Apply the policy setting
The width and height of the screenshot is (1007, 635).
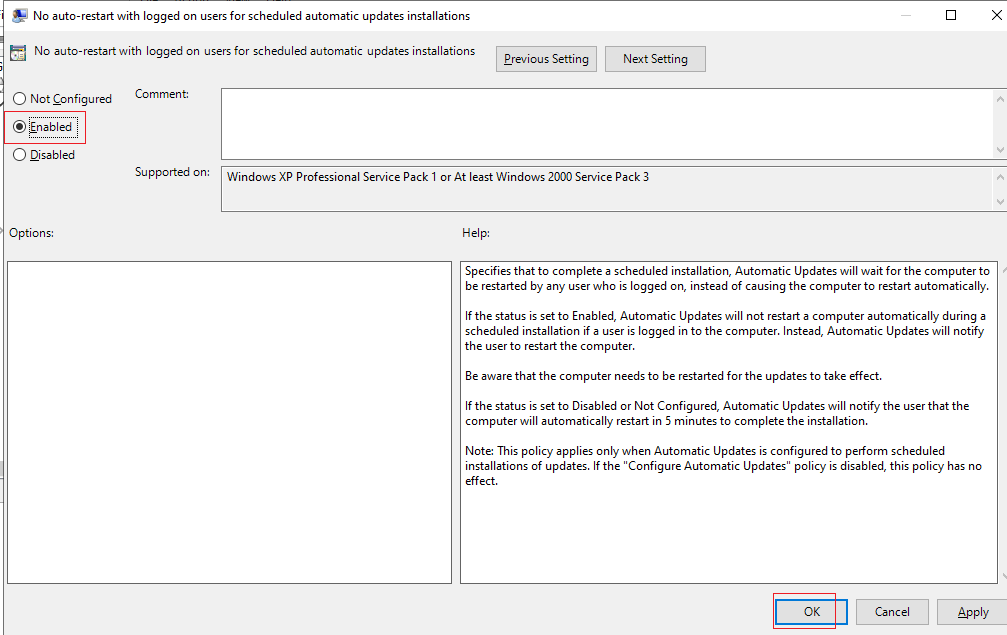pyautogui.click(x=972, y=612)
